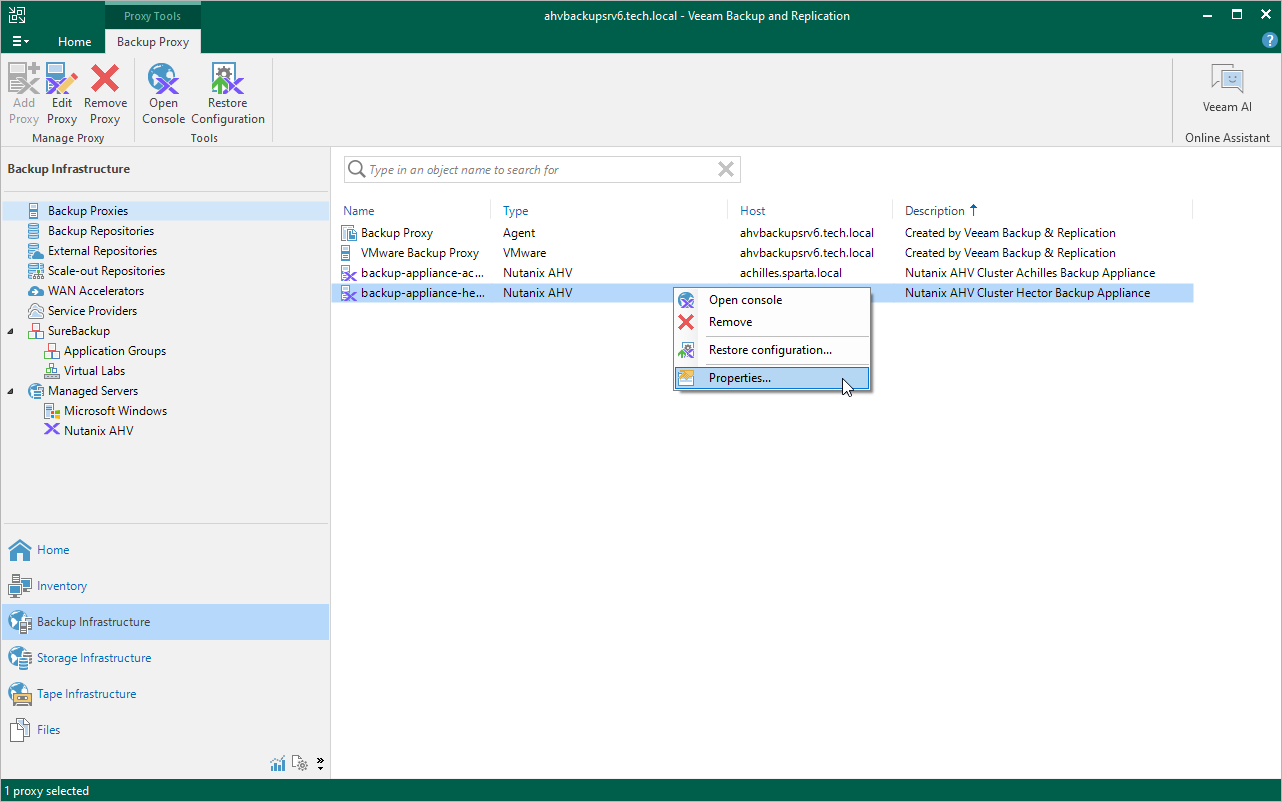The width and height of the screenshot is (1282, 802).
Task: Clear the search box with X
Action: point(726,170)
